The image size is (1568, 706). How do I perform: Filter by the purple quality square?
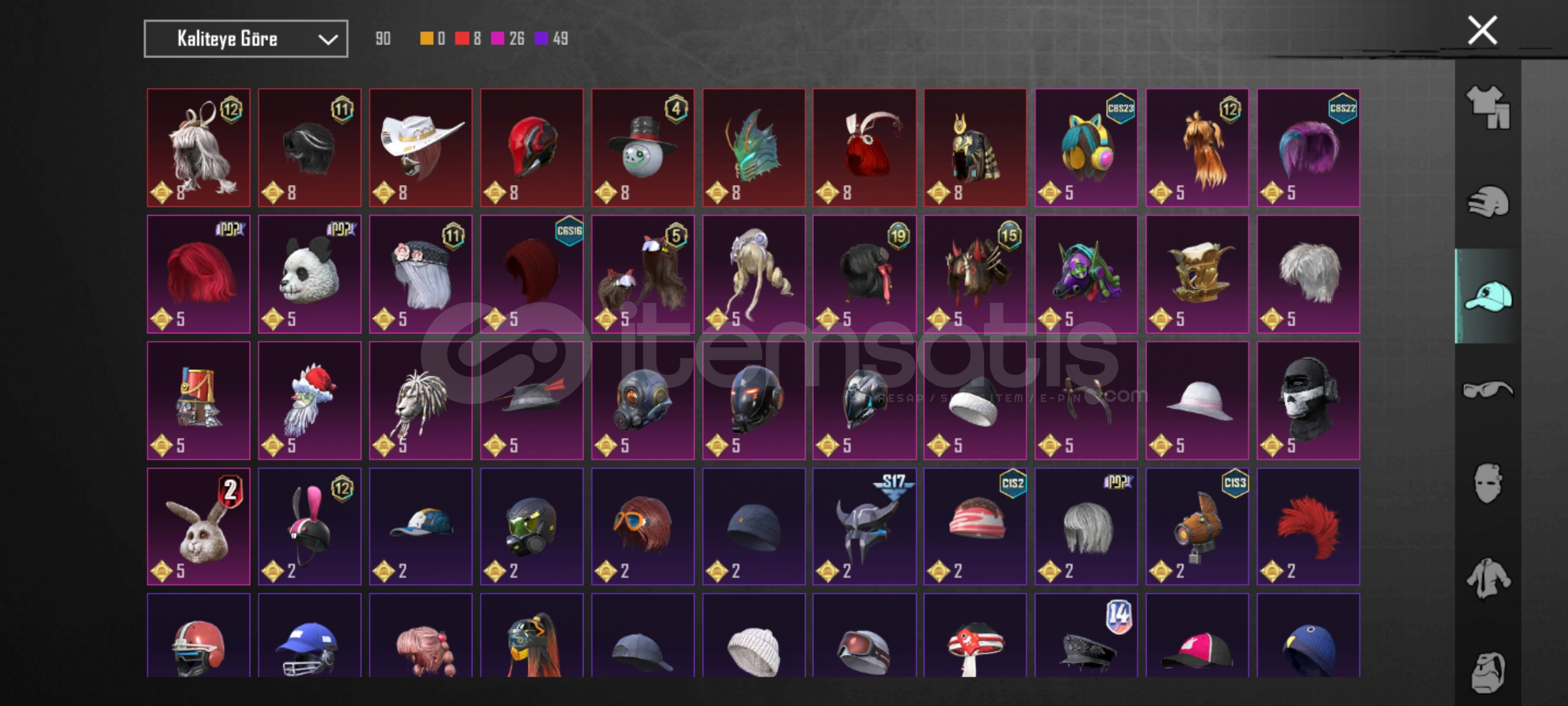(x=541, y=39)
